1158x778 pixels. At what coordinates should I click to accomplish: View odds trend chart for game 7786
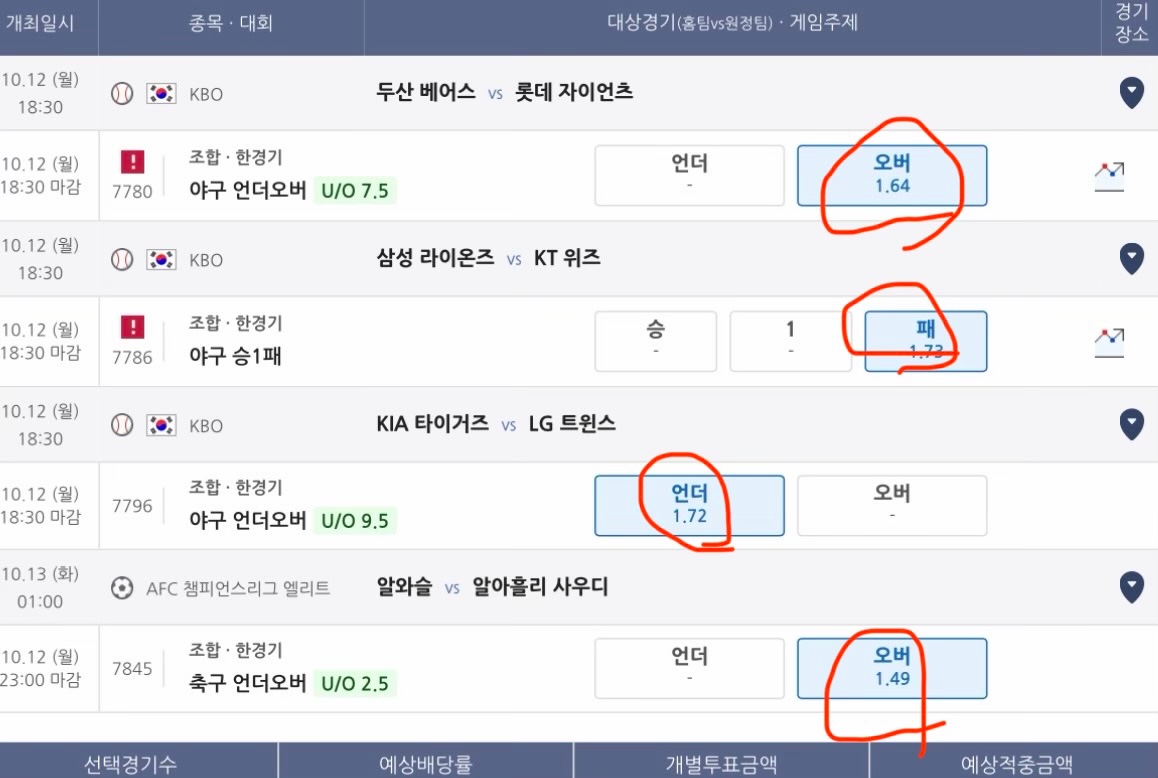pyautogui.click(x=1109, y=342)
